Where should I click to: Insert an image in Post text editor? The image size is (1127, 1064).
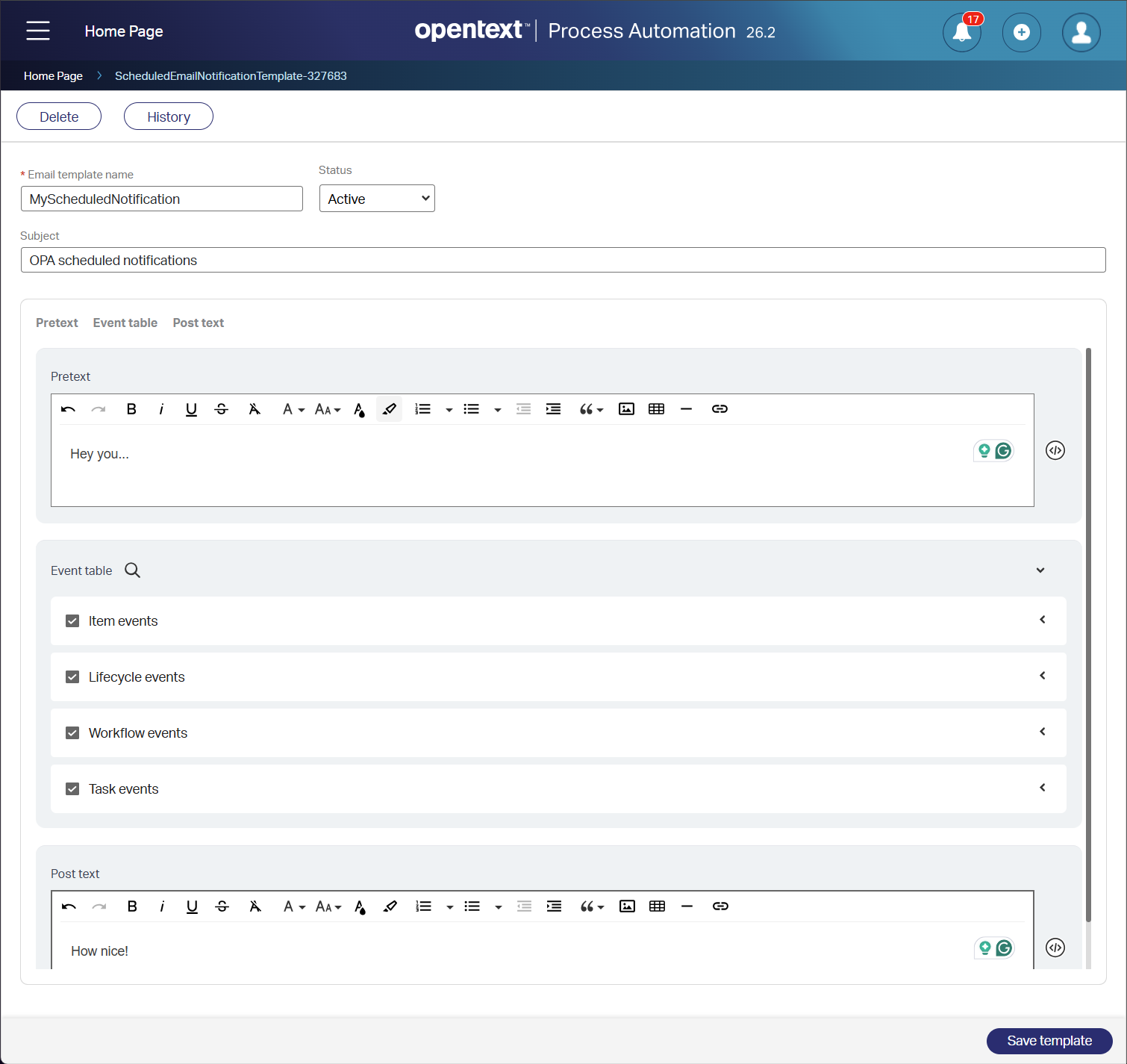(x=628, y=906)
